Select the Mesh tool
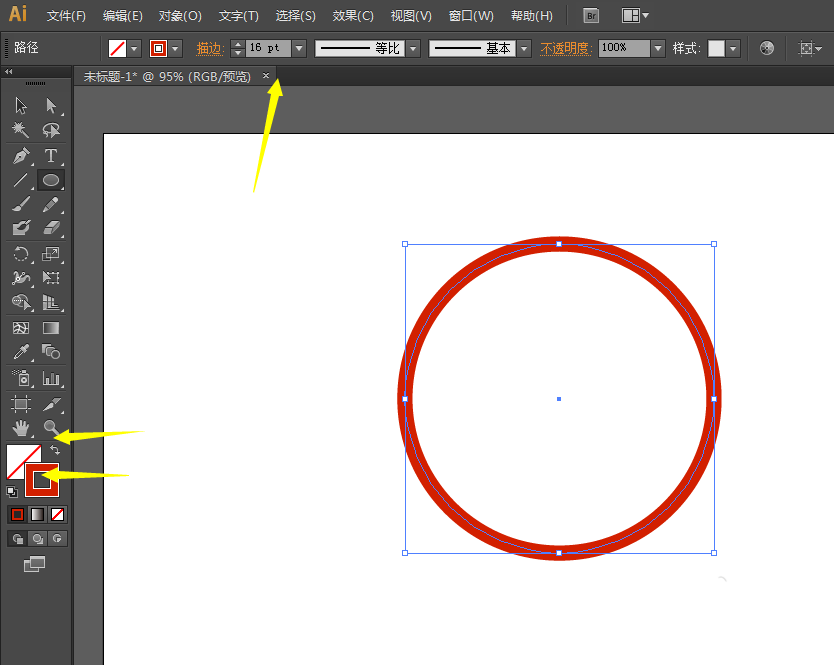The width and height of the screenshot is (834, 665). tap(21, 328)
